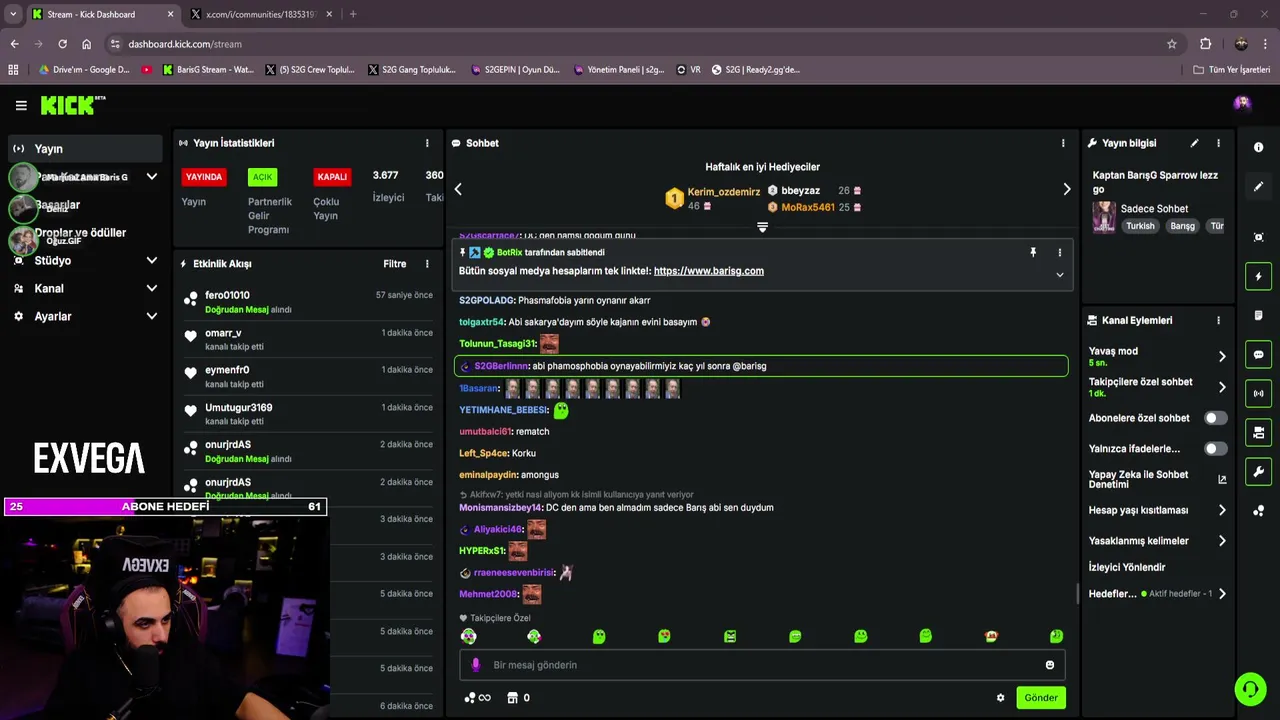Click the Chrome address bar

640,44
